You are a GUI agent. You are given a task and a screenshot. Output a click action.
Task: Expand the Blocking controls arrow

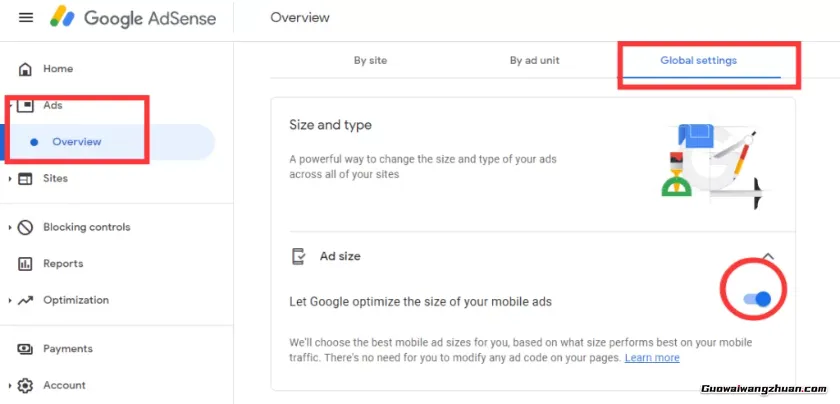pyautogui.click(x=10, y=227)
